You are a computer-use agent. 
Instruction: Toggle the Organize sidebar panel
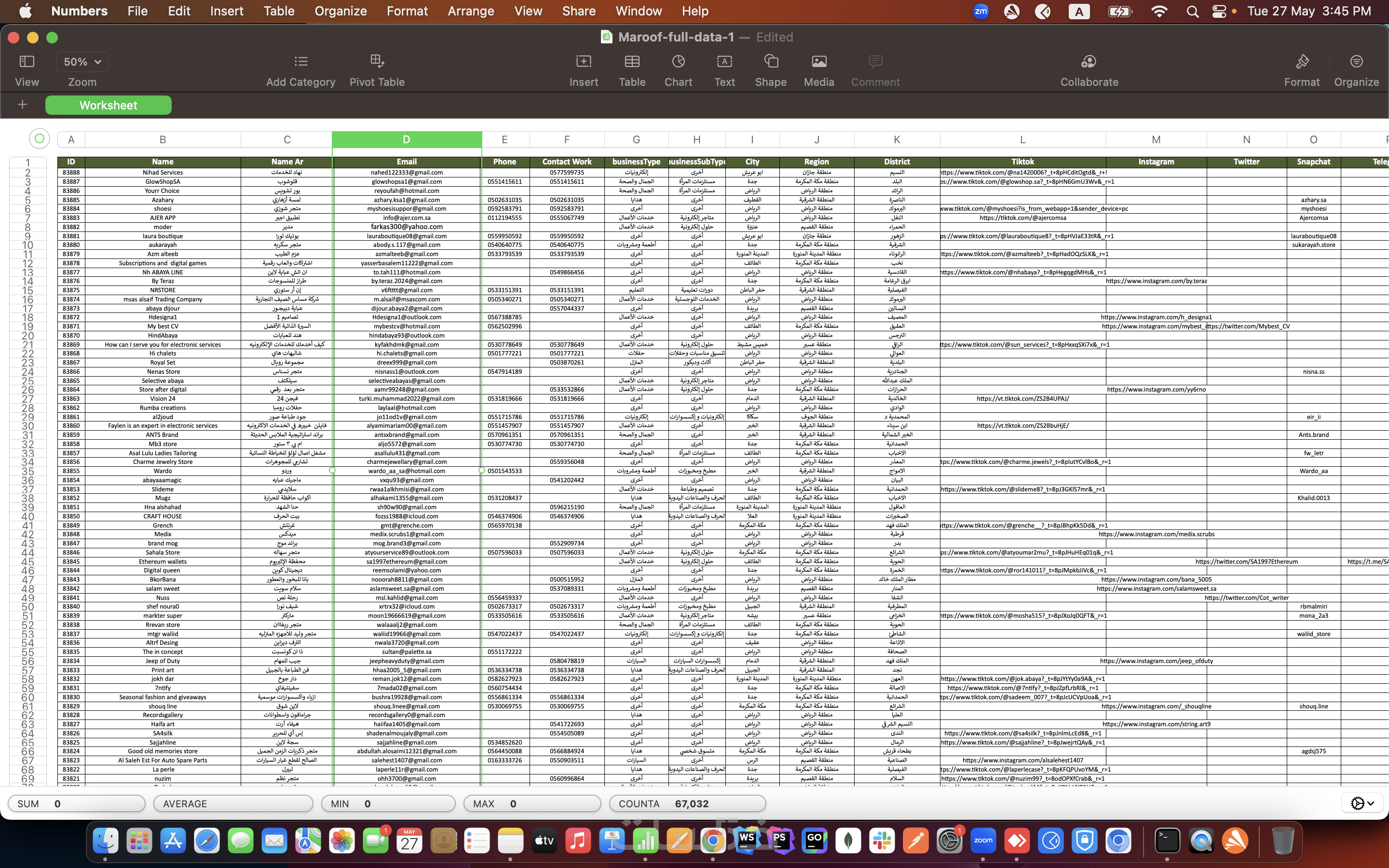(1356, 61)
